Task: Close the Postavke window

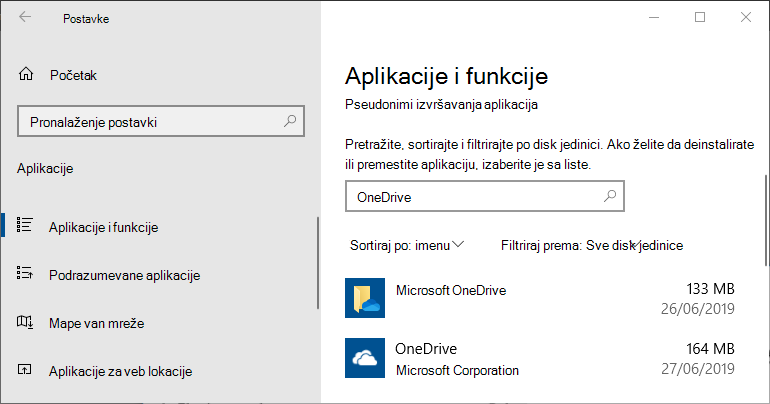Action: [745, 17]
